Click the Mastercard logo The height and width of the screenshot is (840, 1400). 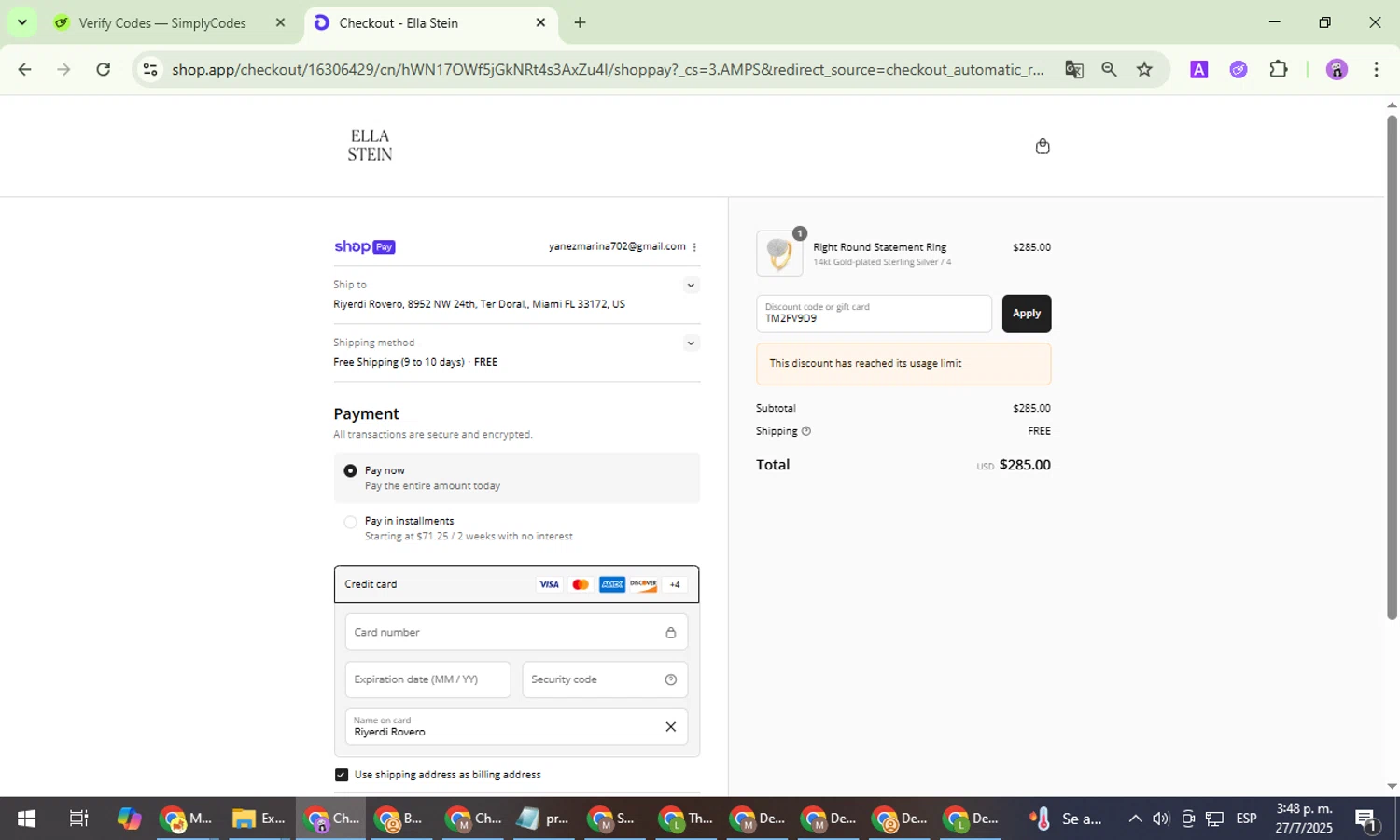pos(581,584)
